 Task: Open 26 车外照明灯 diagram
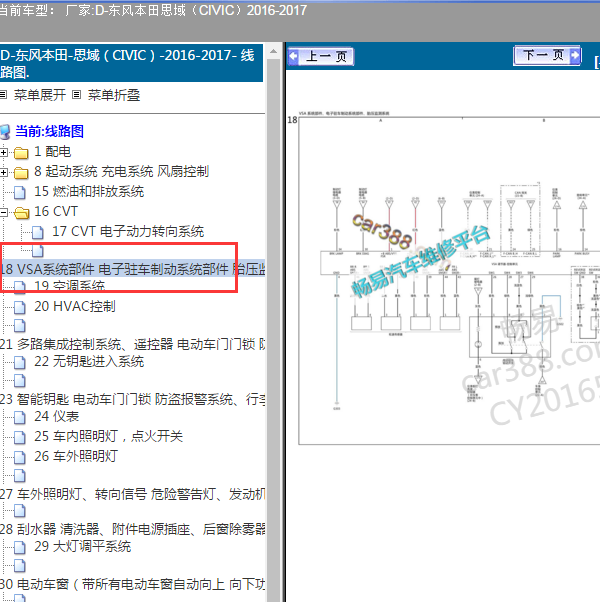coord(76,456)
